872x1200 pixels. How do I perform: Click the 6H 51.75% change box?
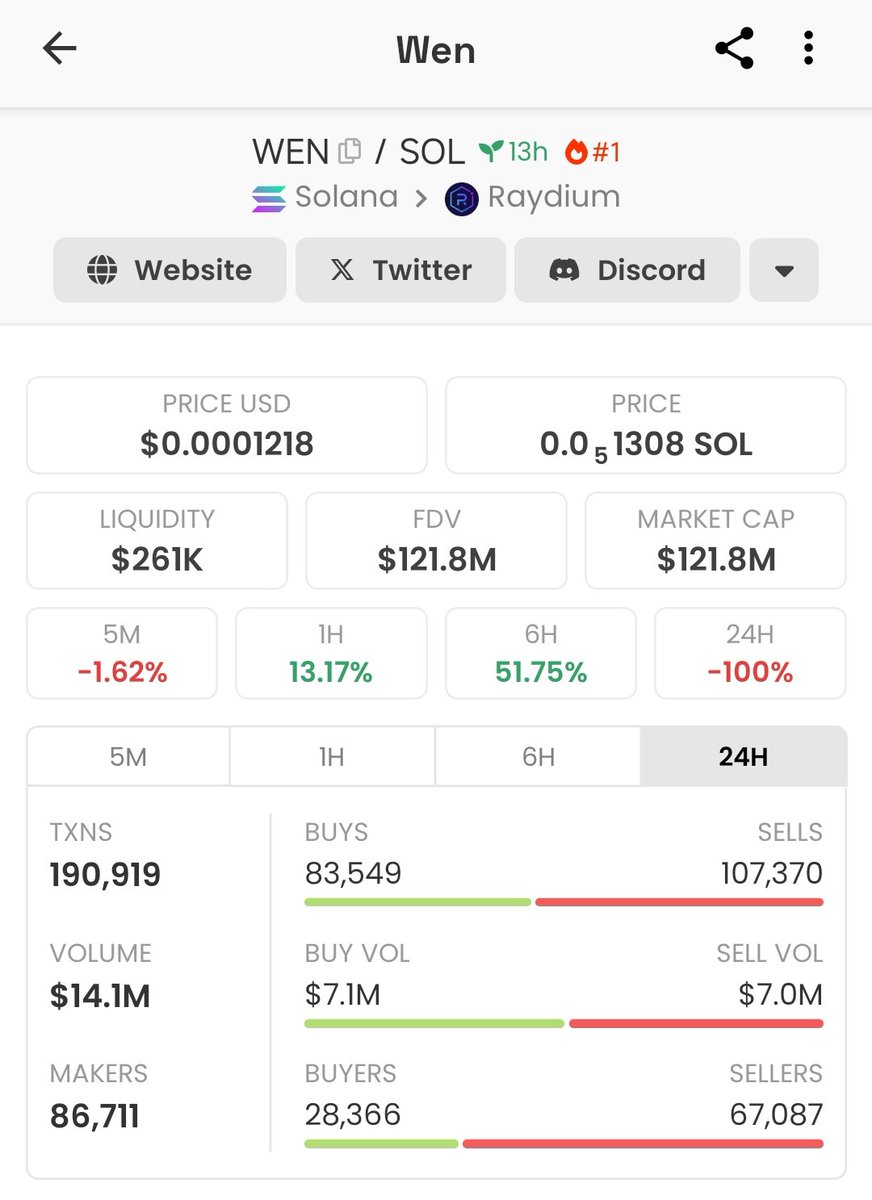541,653
